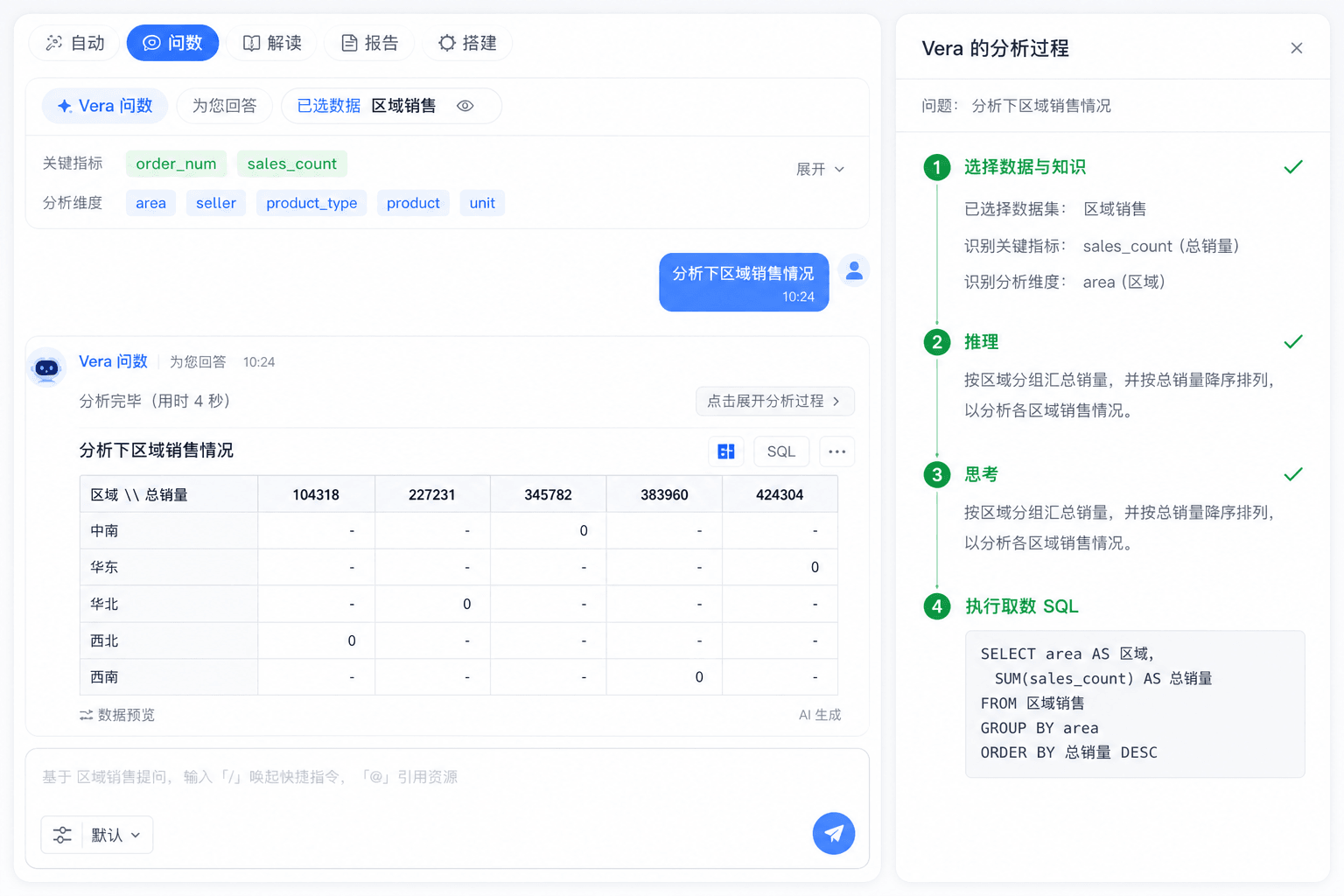Viewport: 1344px width, 896px height.
Task: Toggle the eye icon beside 区域销售
Action: (465, 106)
